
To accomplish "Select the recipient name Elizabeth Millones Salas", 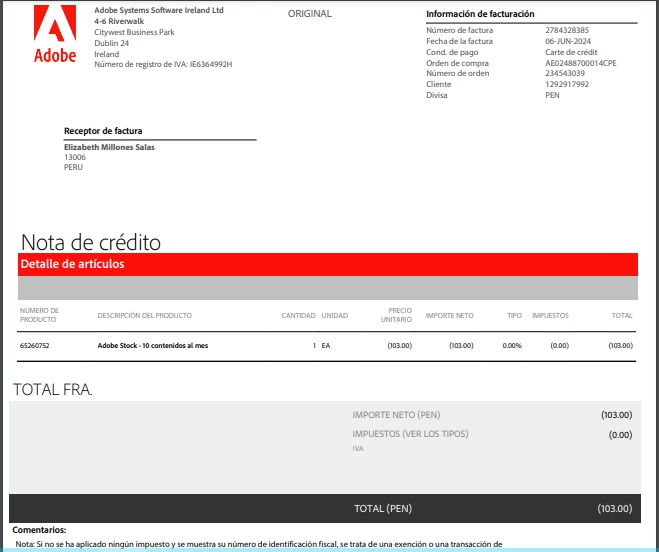I will point(109,147).
